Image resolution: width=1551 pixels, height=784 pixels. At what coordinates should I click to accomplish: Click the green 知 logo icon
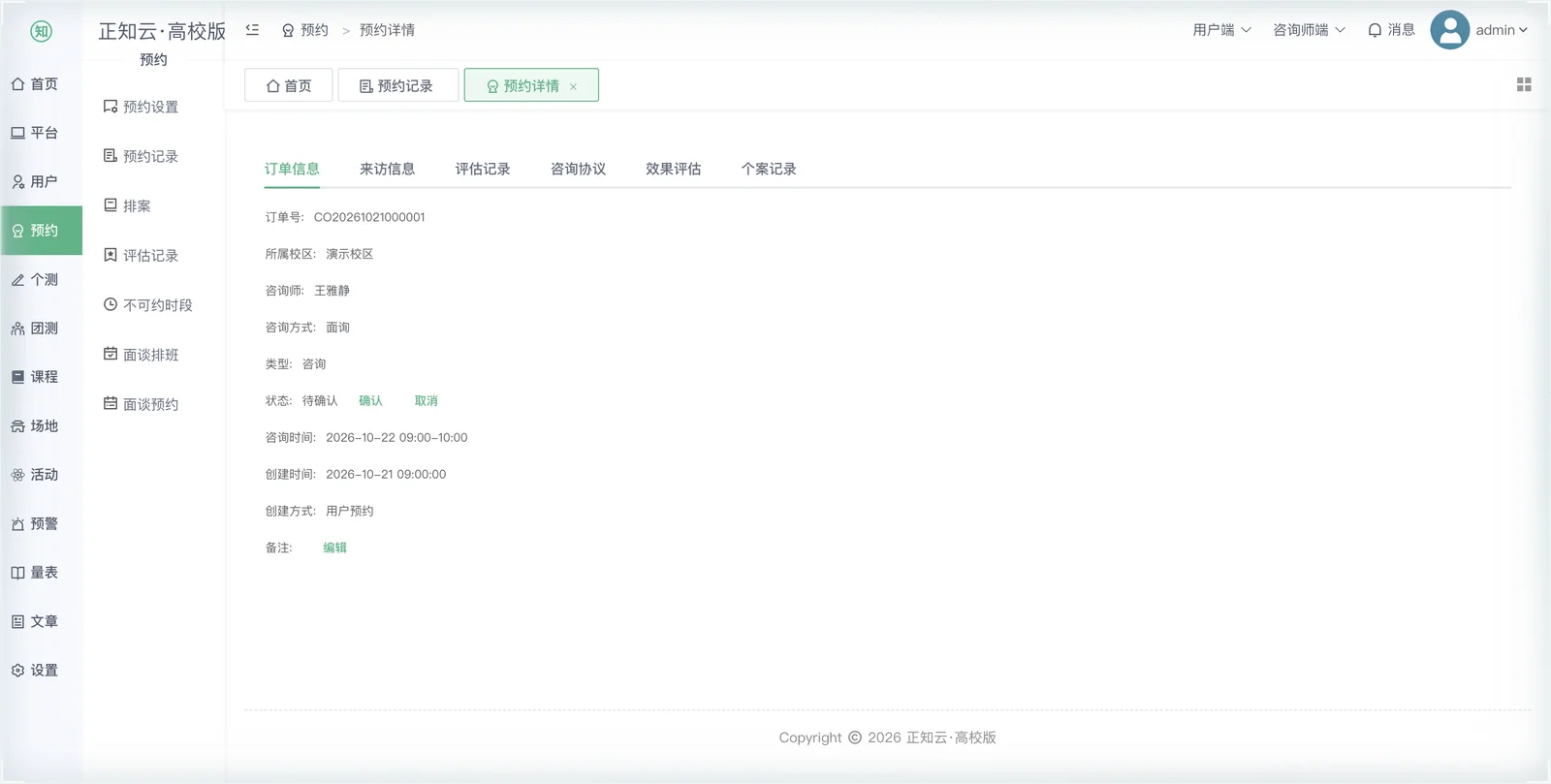point(41,31)
